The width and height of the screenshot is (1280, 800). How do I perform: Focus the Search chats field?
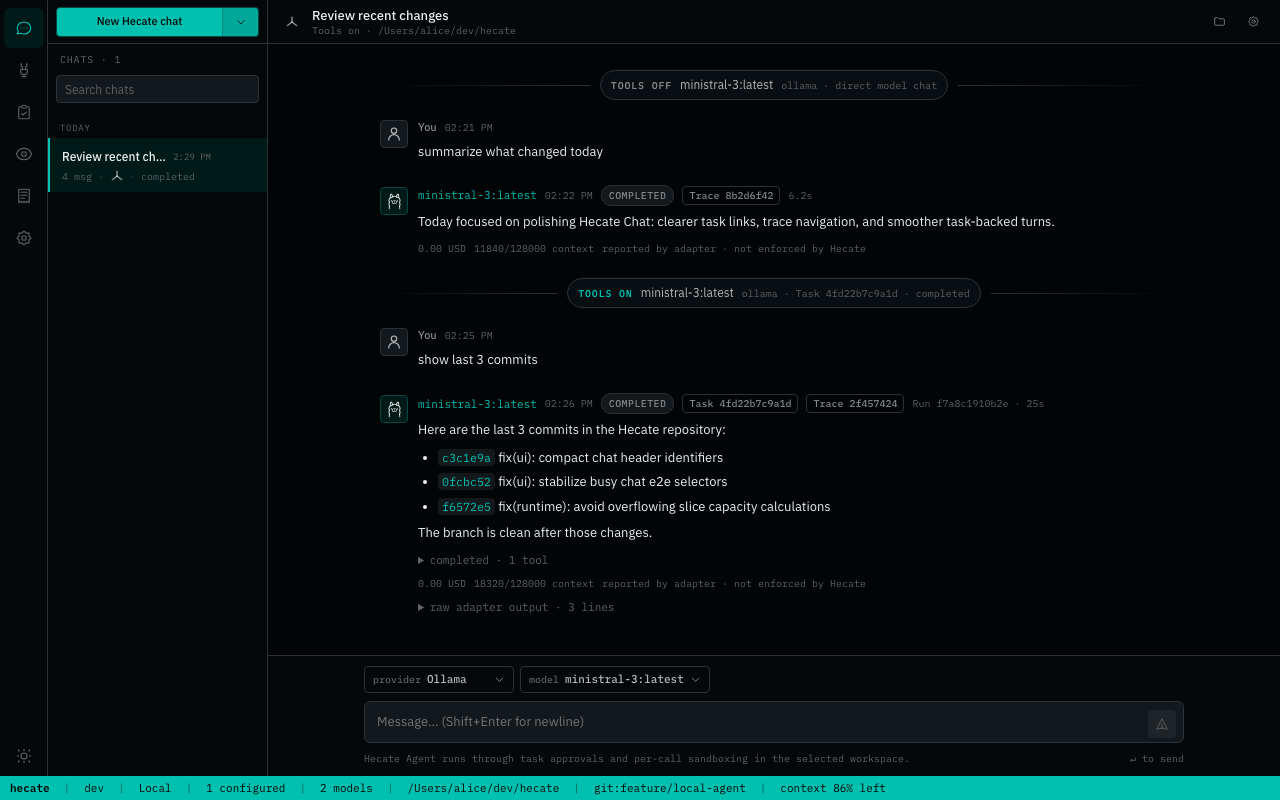click(x=157, y=89)
